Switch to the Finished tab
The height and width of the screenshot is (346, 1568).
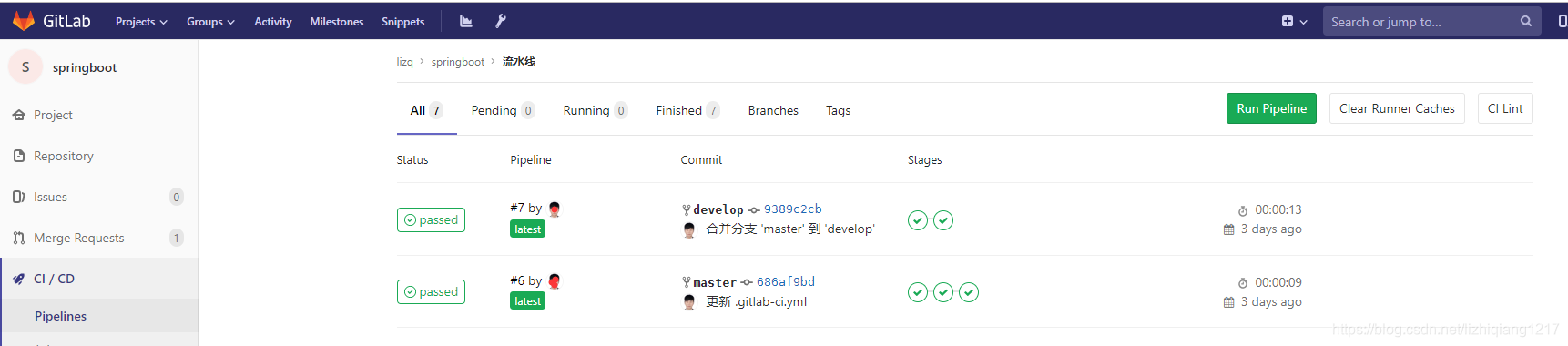tap(687, 110)
